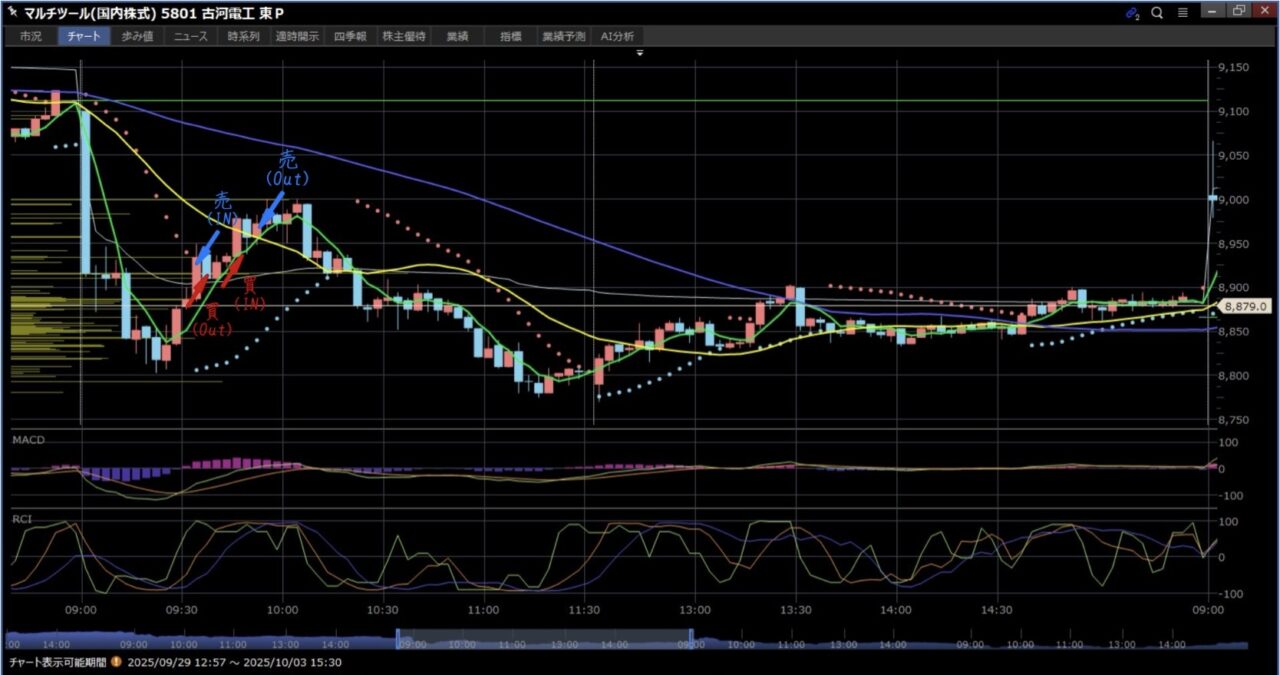Image resolution: width=1280 pixels, height=675 pixels.
Task: Expand the small arrow below the tab bar
Action: click(640, 52)
